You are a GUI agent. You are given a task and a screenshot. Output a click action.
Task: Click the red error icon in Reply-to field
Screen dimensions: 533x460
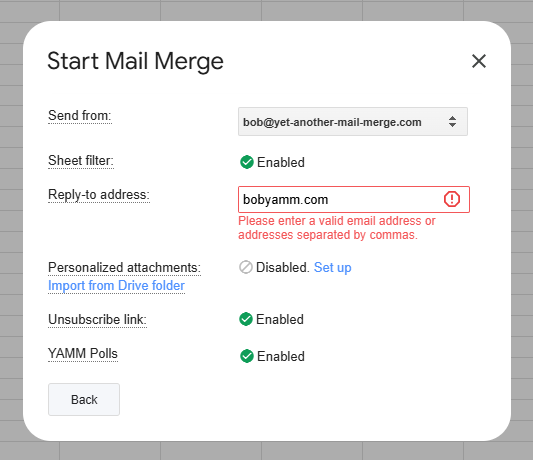pyautogui.click(x=452, y=199)
